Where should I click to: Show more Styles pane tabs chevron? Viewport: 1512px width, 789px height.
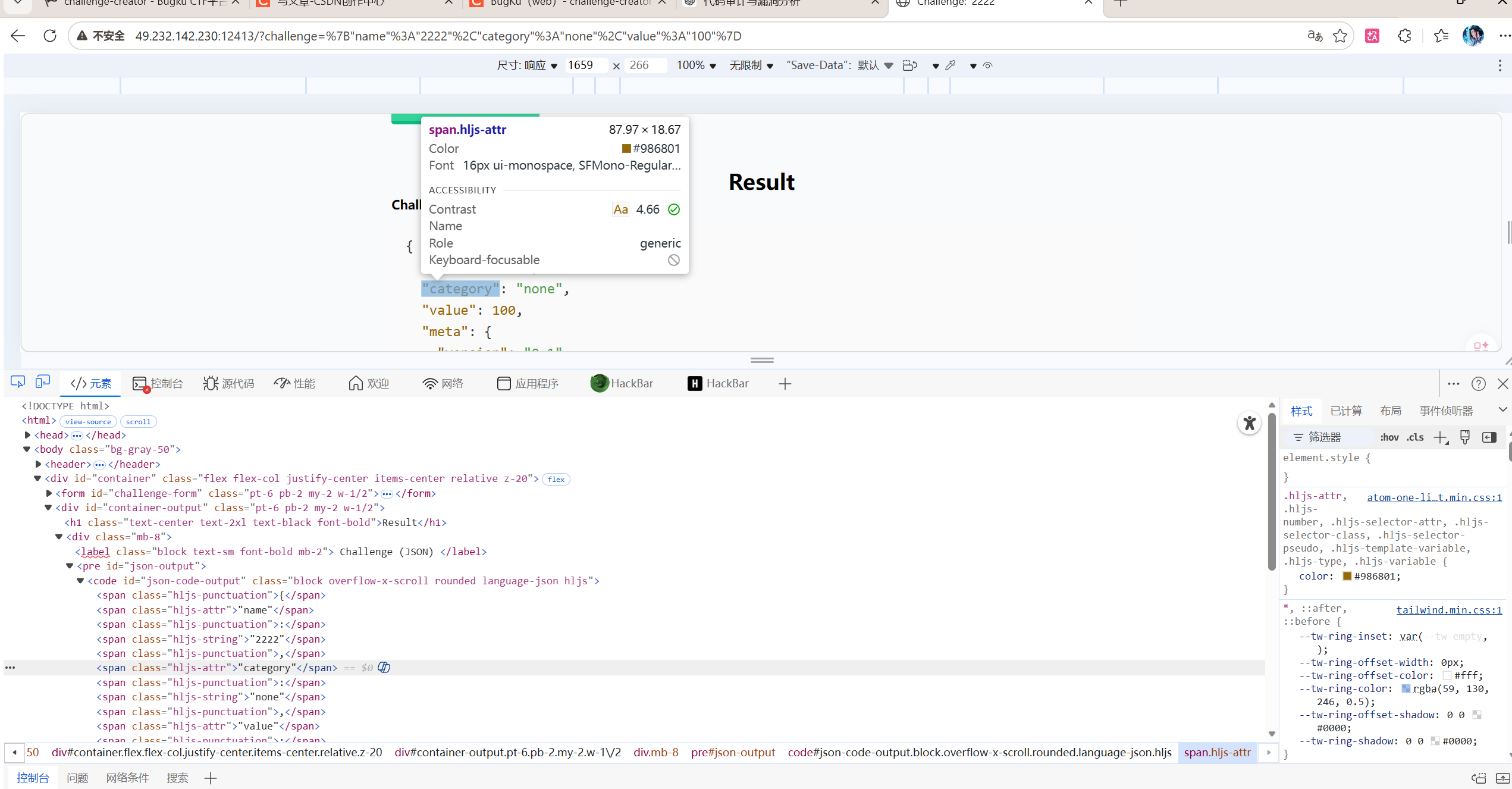point(1502,409)
